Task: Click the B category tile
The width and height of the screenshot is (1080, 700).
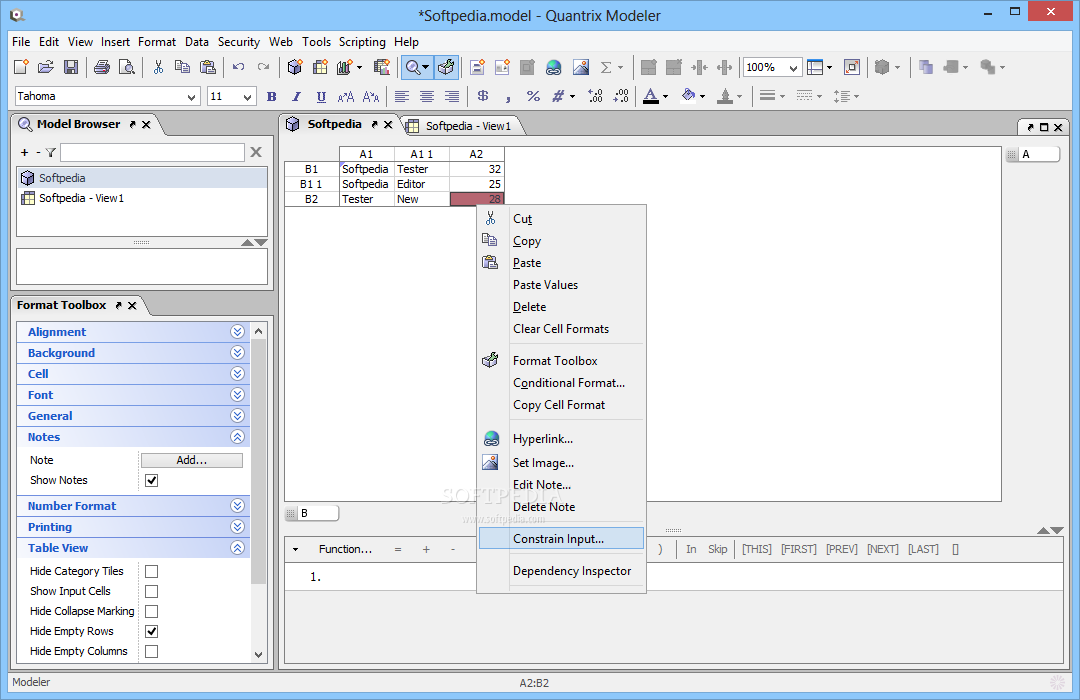Action: 312,513
